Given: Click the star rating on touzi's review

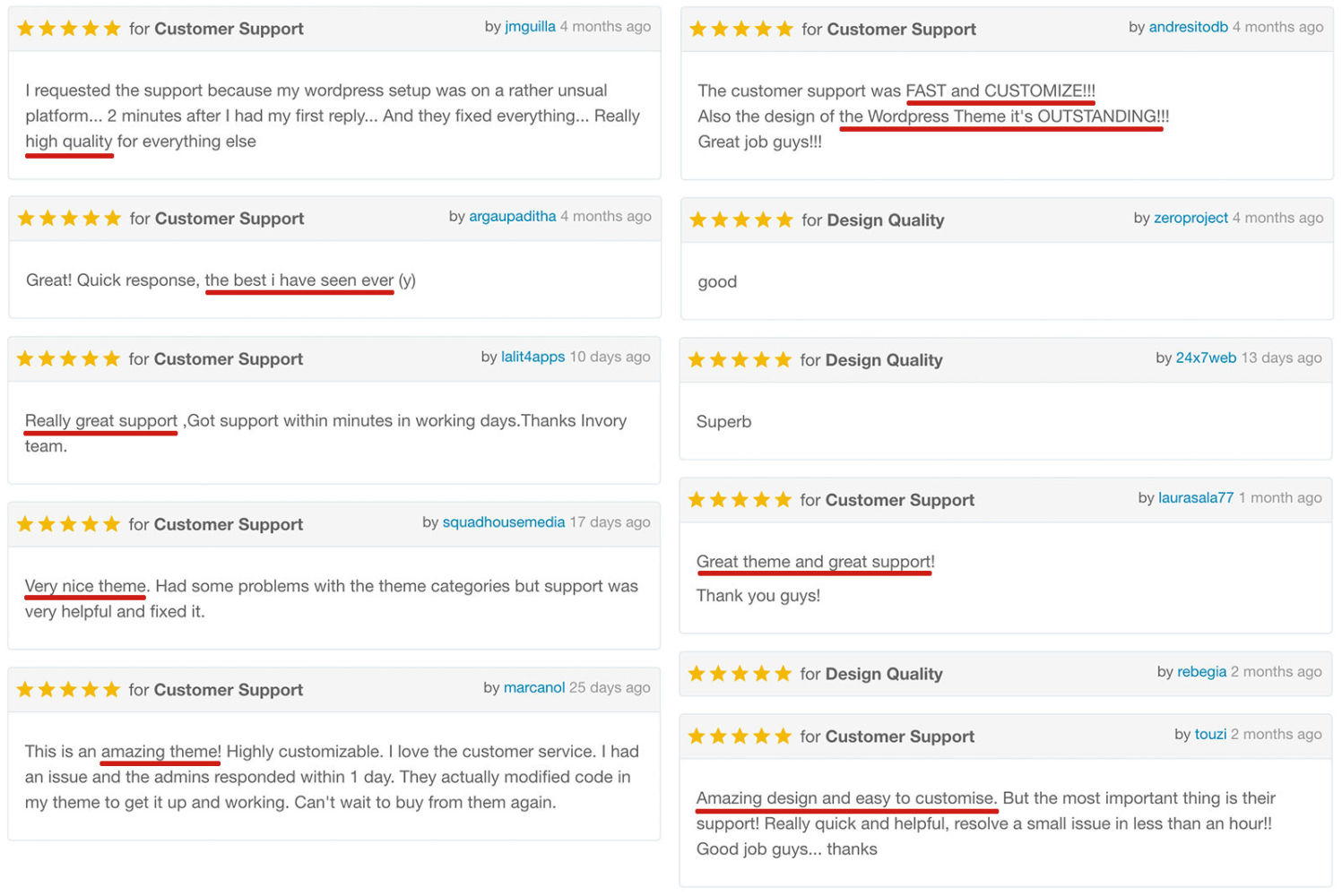Looking at the screenshot, I should [740, 736].
